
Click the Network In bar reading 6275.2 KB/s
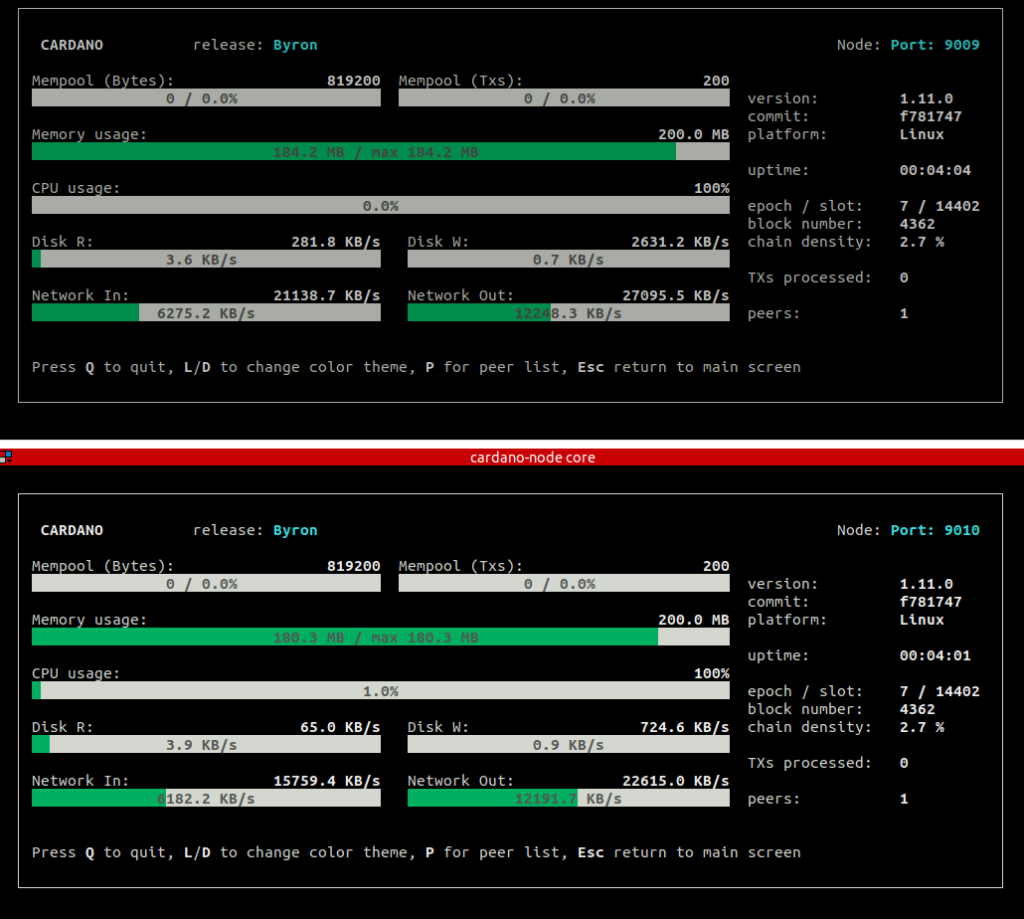tap(206, 313)
